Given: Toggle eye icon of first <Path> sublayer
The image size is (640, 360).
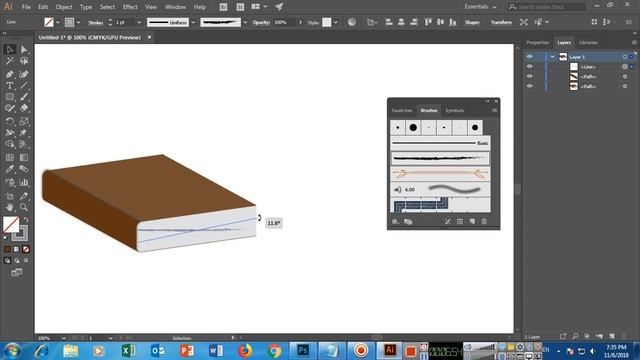Looking at the screenshot, I should (529, 76).
